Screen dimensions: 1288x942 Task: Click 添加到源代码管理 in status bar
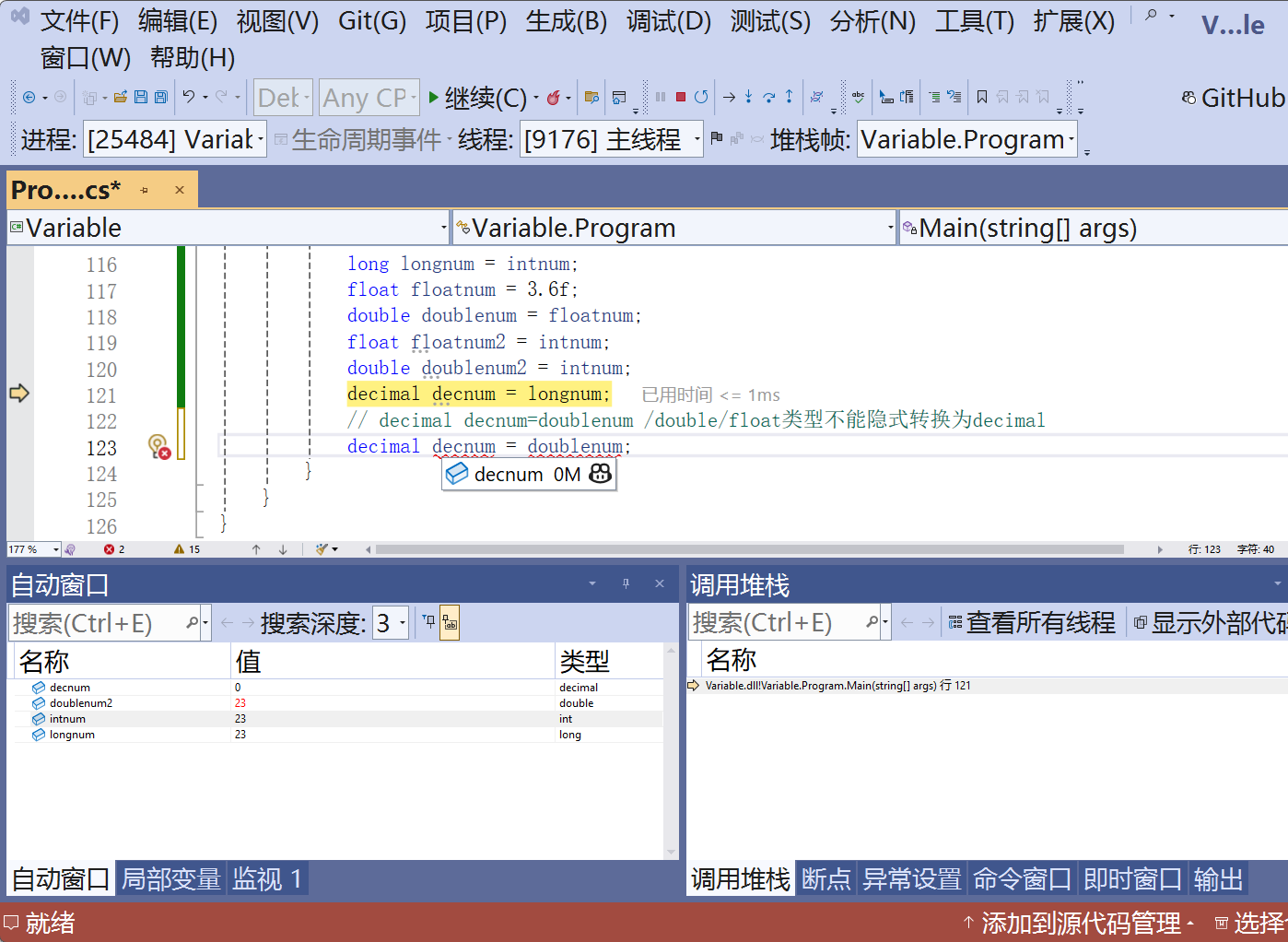coord(1079,923)
